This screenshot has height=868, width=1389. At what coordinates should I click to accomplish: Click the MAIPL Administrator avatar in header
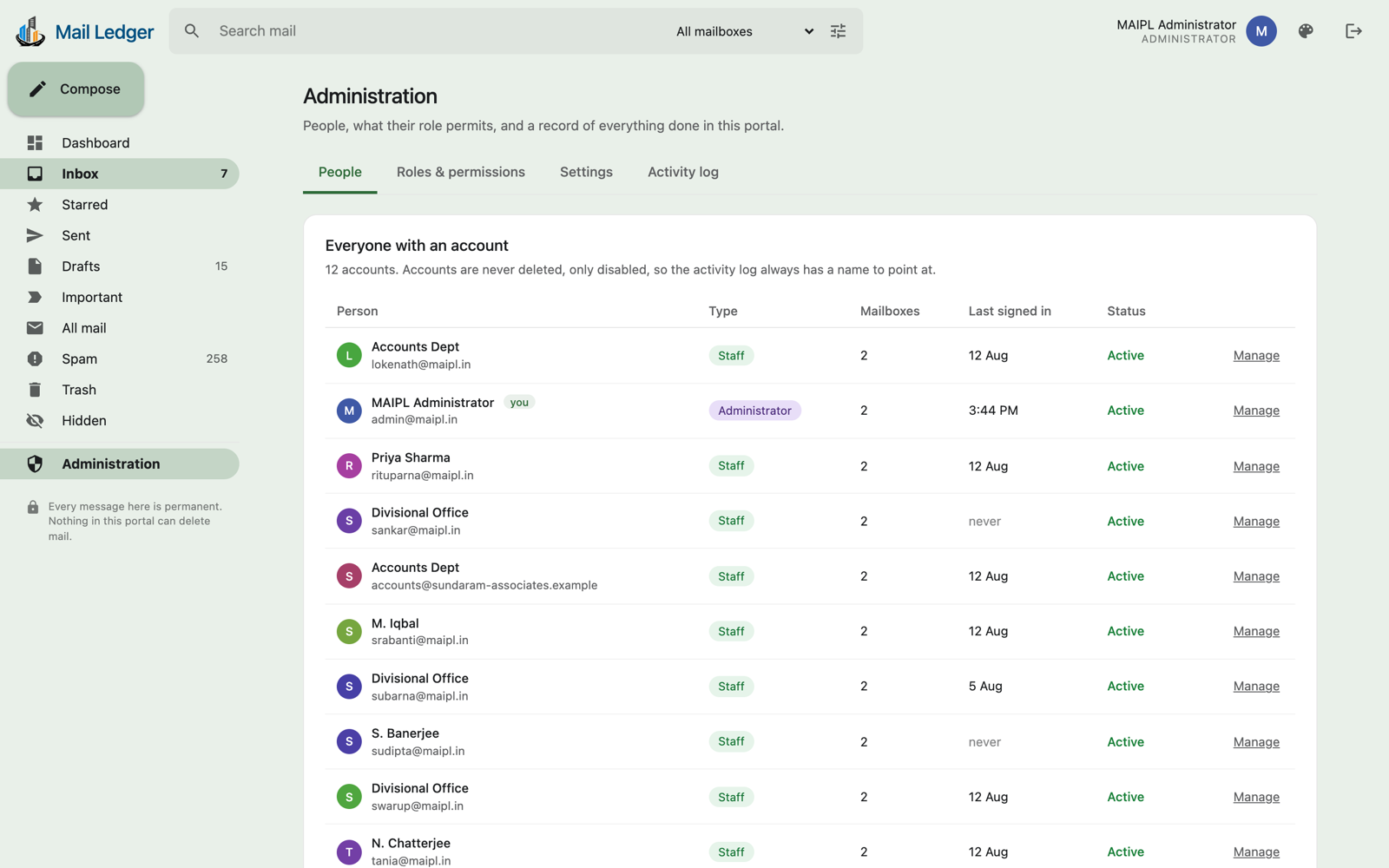[x=1261, y=31]
